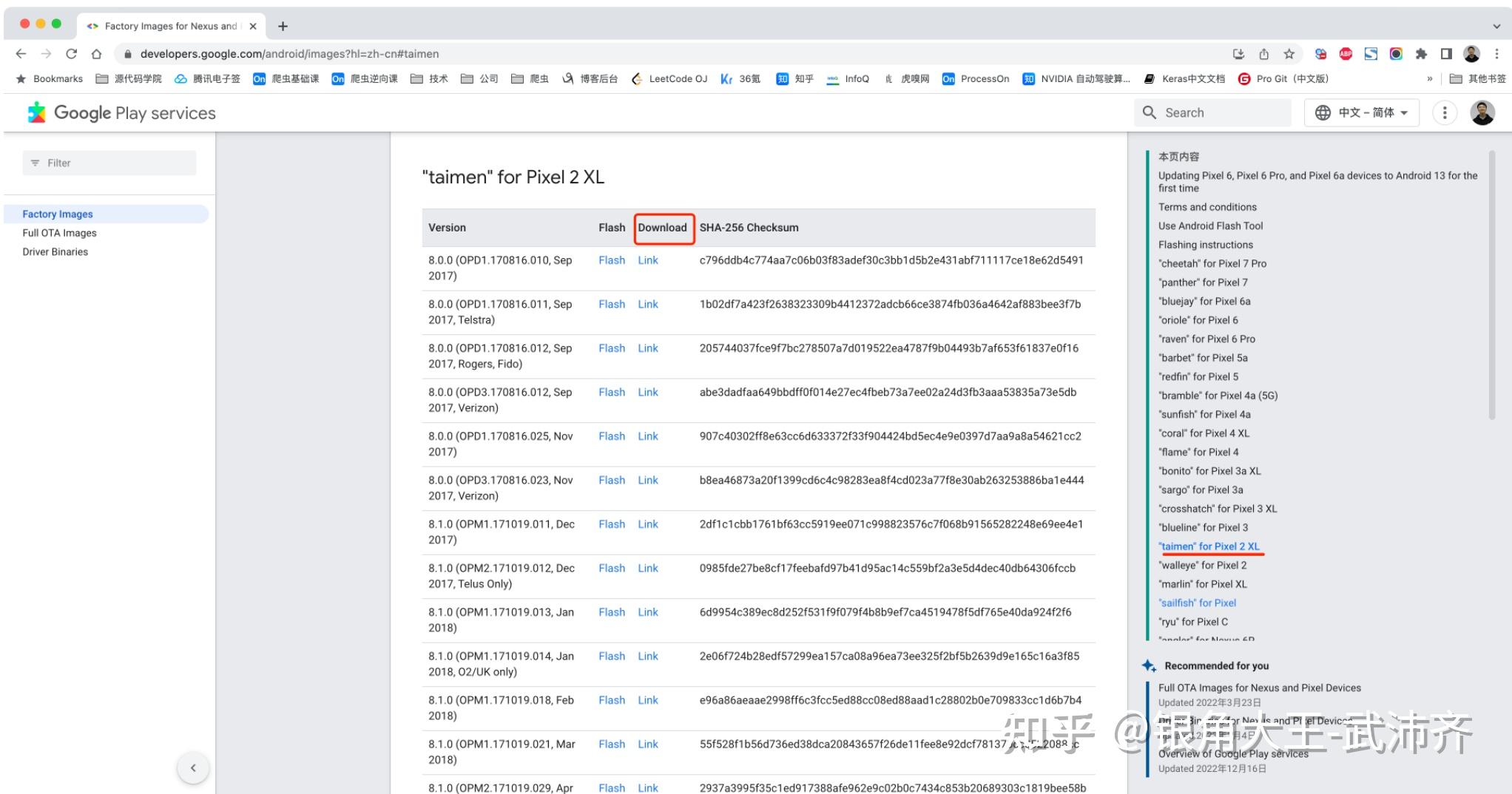
Task: Open Full OTA Images recommended article
Action: tap(1259, 688)
